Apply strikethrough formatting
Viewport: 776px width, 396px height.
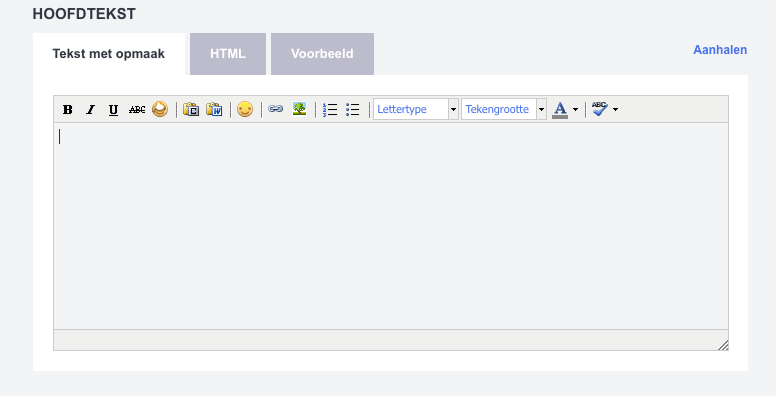point(137,109)
